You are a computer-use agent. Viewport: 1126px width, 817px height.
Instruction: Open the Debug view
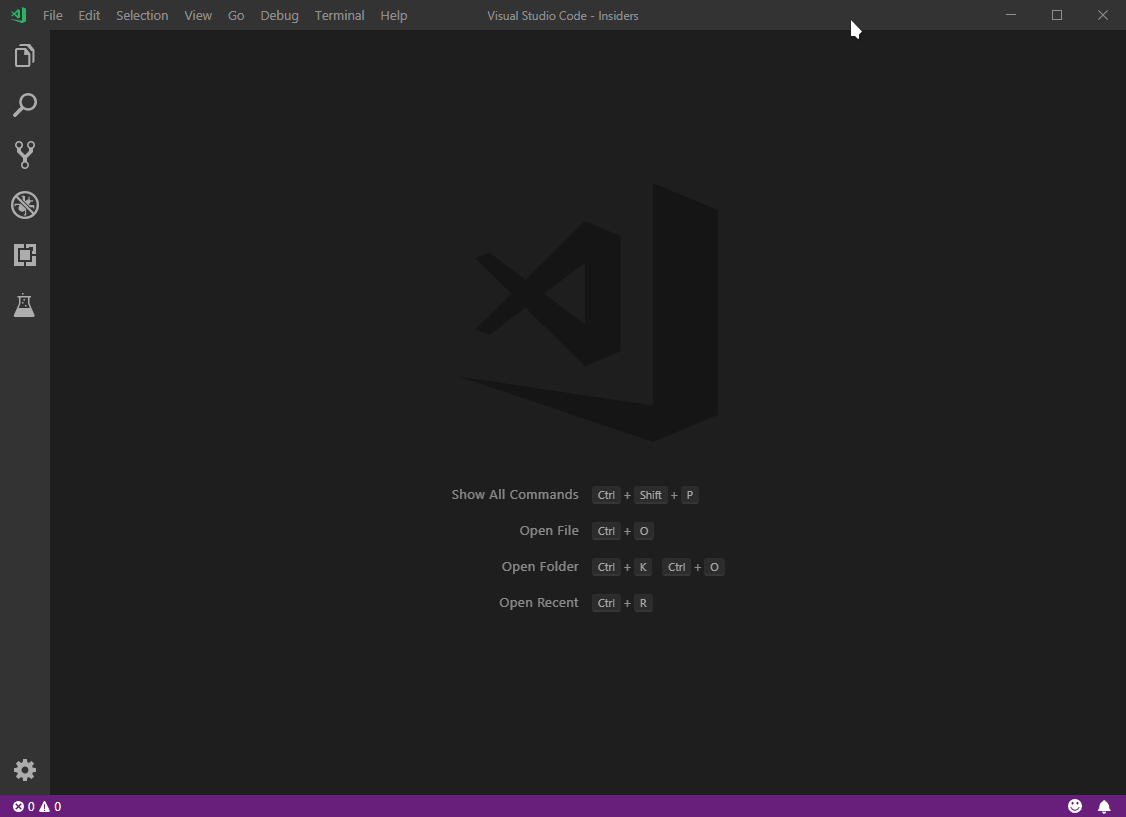tap(24, 205)
